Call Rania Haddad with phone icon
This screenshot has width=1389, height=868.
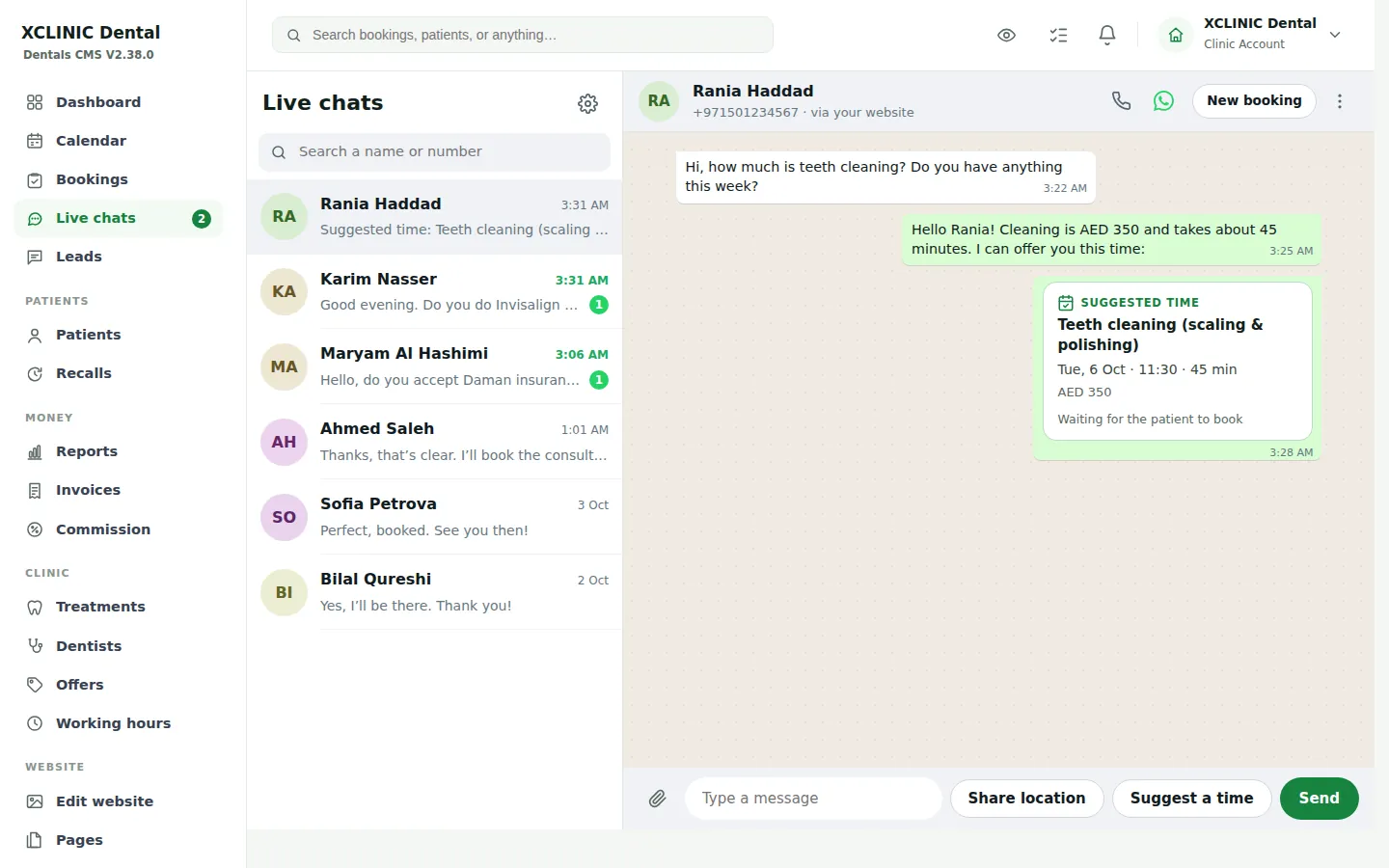tap(1121, 100)
